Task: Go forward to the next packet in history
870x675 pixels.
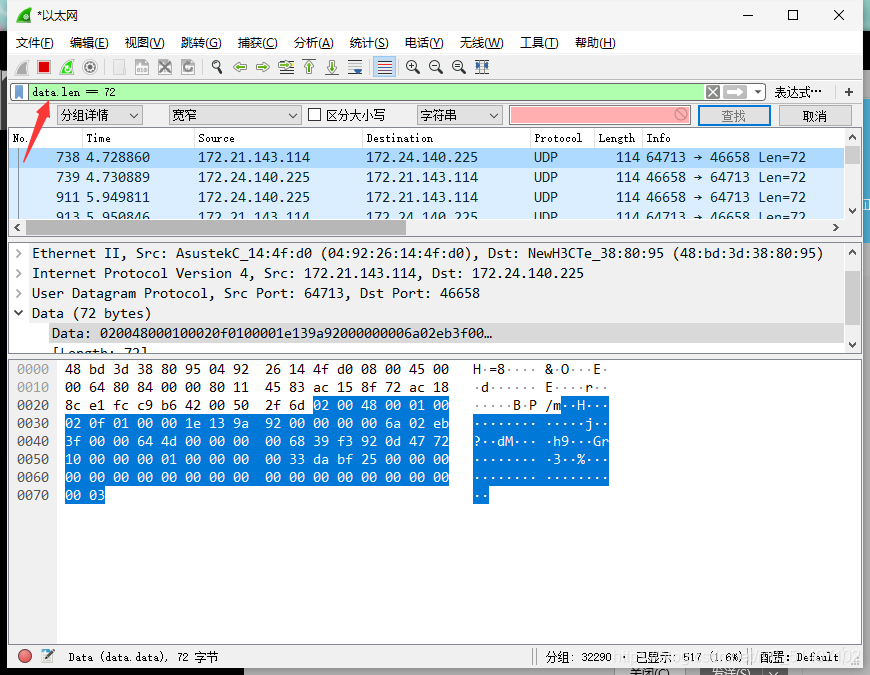Action: tap(262, 67)
